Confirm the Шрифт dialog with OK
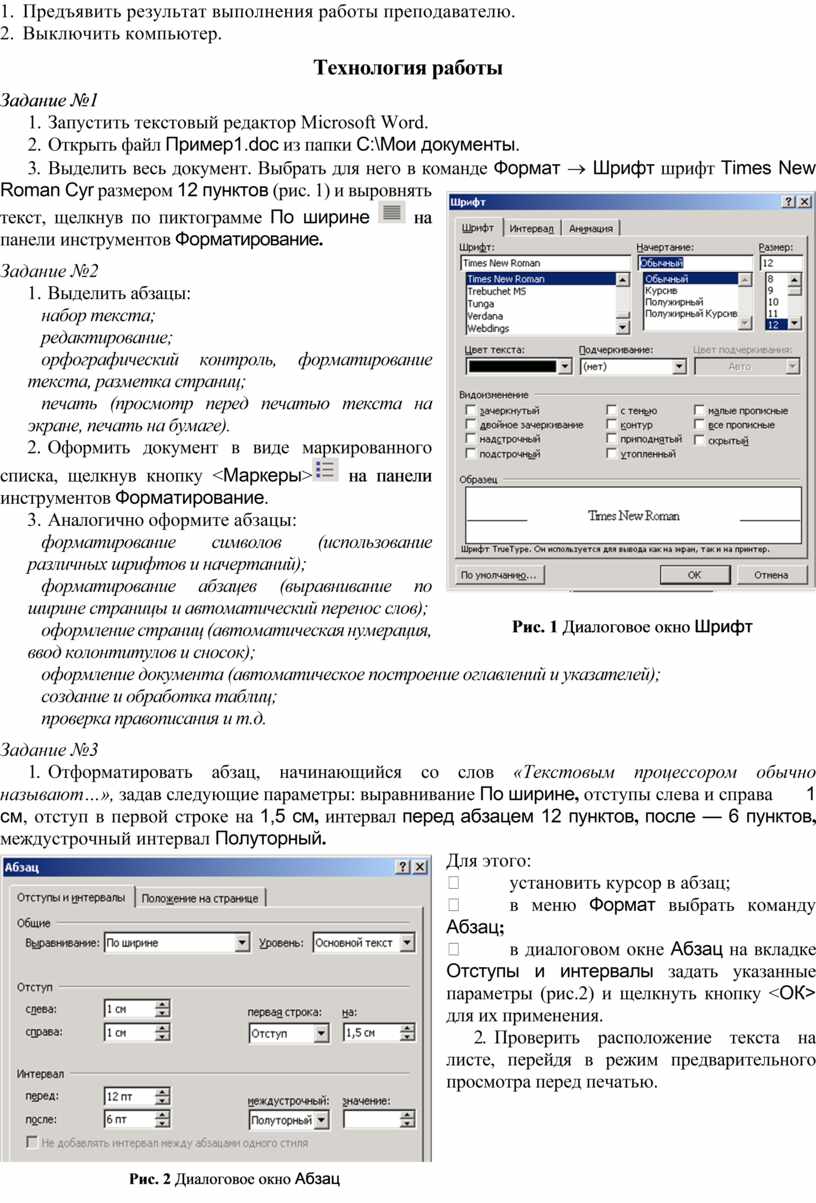Image resolution: width=816 pixels, height=1203 pixels. click(x=694, y=575)
